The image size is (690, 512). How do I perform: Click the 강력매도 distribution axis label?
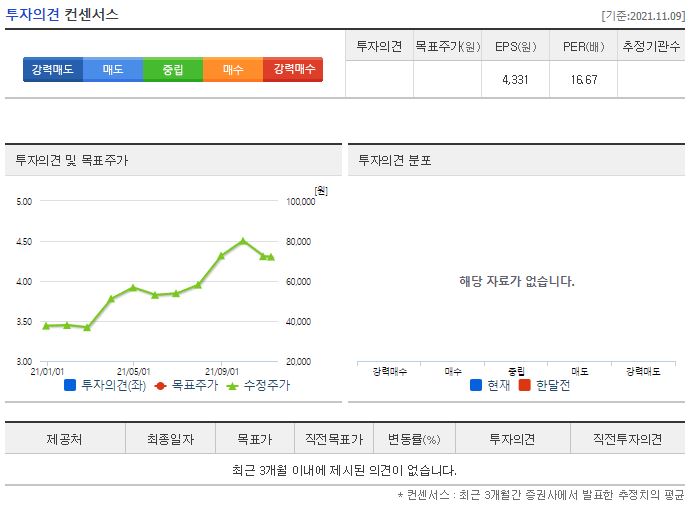(x=643, y=372)
